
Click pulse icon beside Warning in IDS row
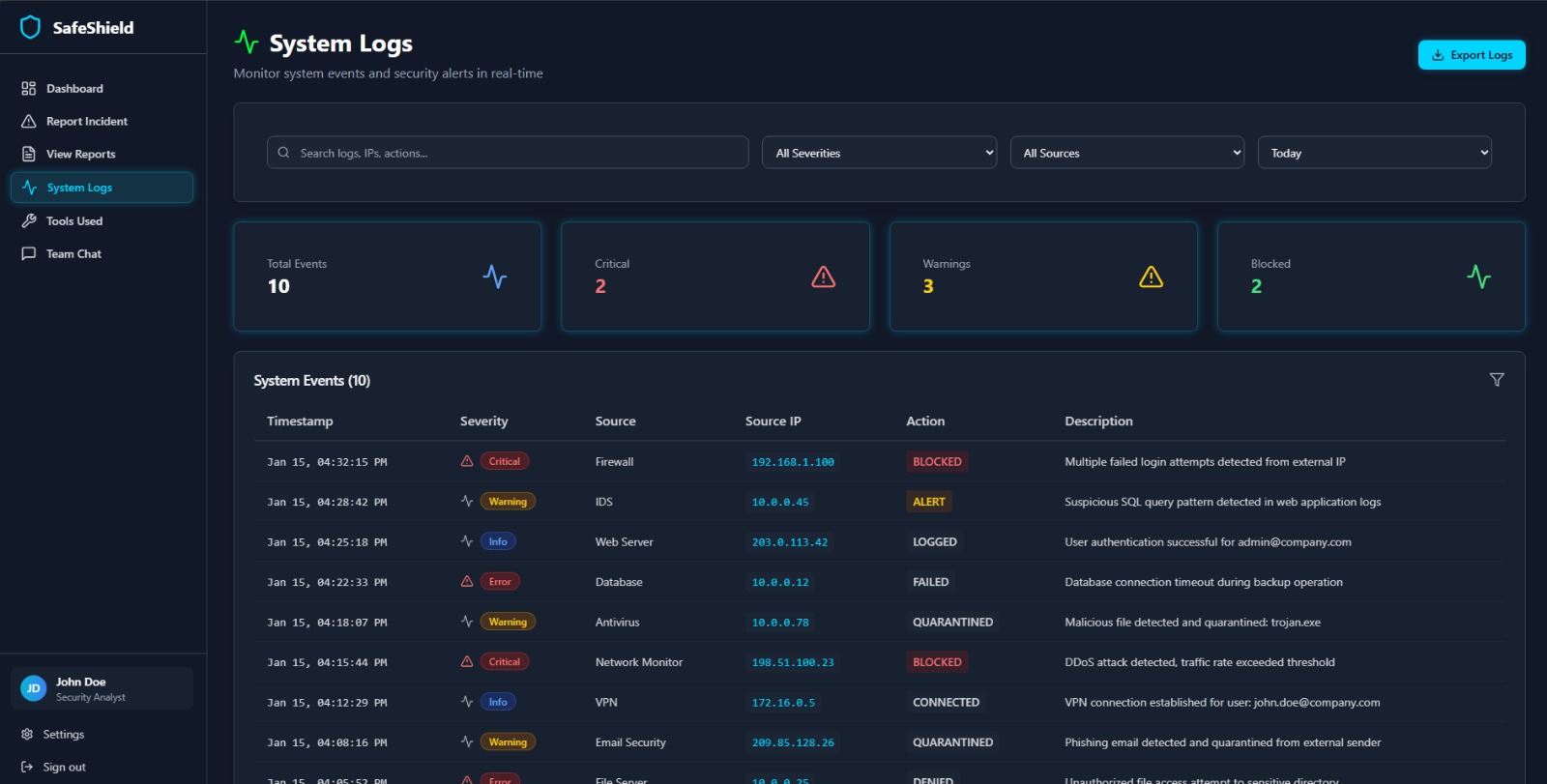[x=467, y=501]
